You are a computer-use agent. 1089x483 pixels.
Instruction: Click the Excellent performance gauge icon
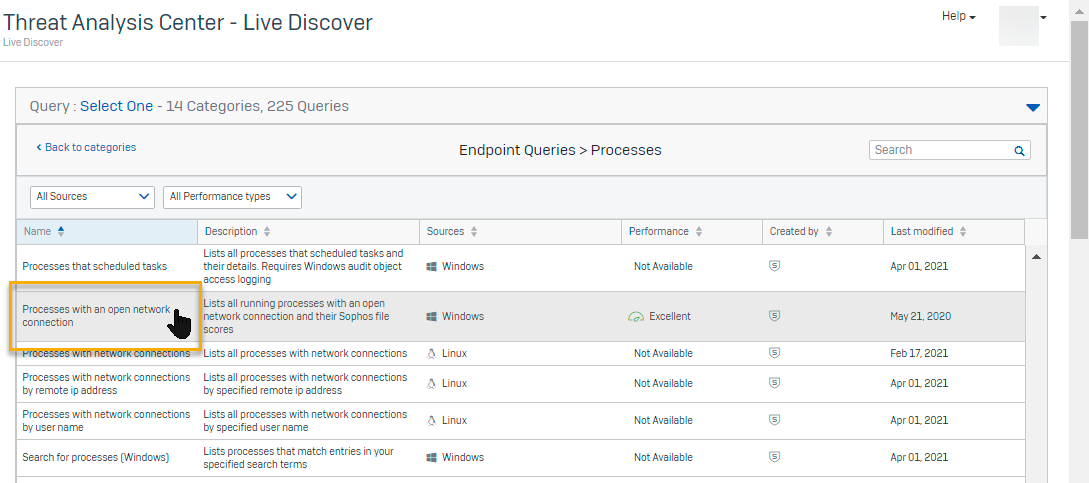coord(636,317)
